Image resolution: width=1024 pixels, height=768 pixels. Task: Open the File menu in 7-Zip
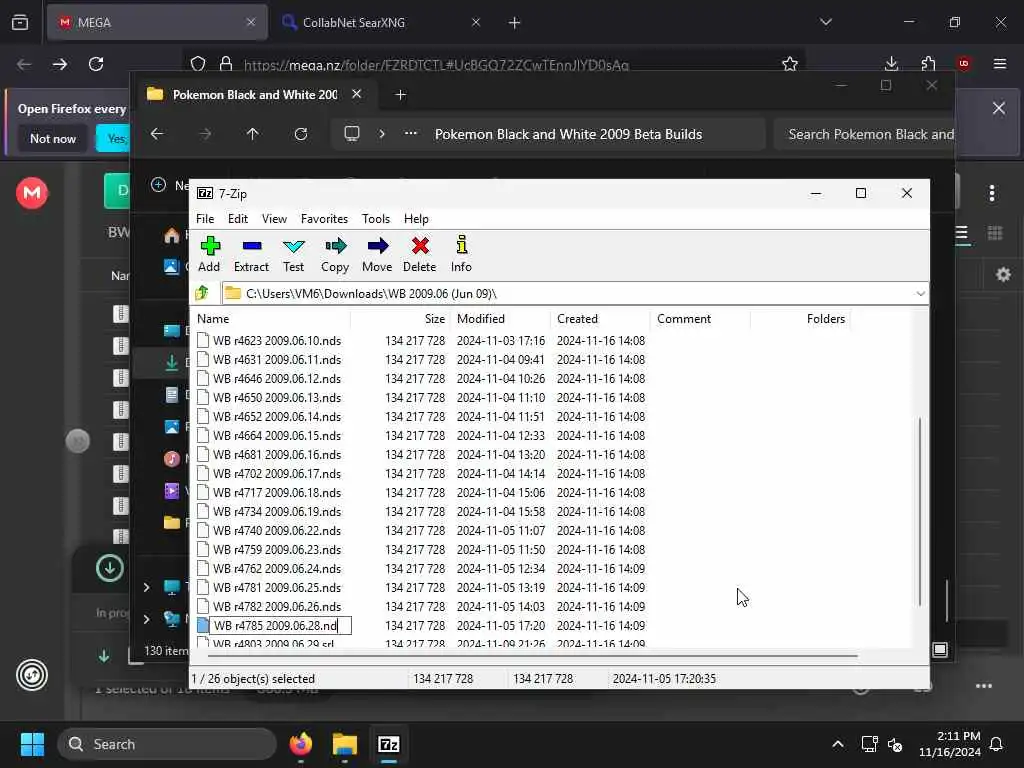pos(205,219)
